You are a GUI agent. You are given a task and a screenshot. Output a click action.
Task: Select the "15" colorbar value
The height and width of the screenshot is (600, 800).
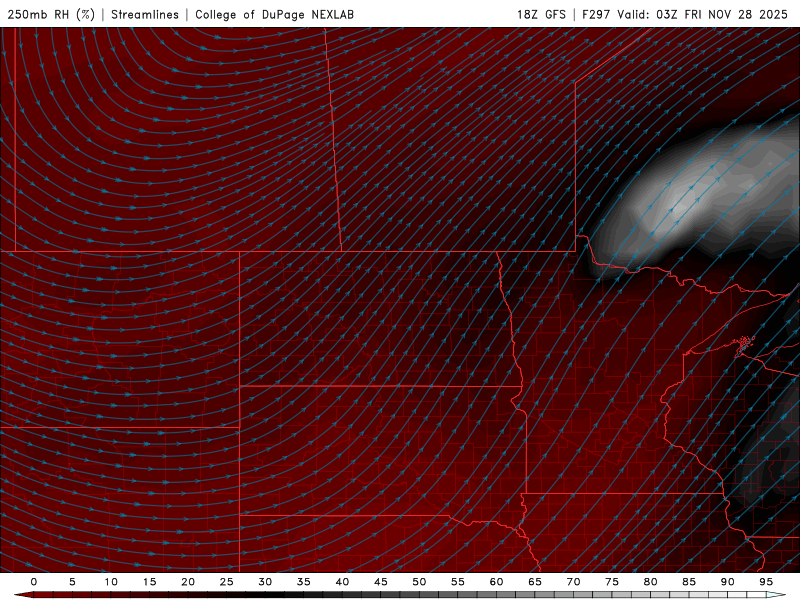[149, 582]
